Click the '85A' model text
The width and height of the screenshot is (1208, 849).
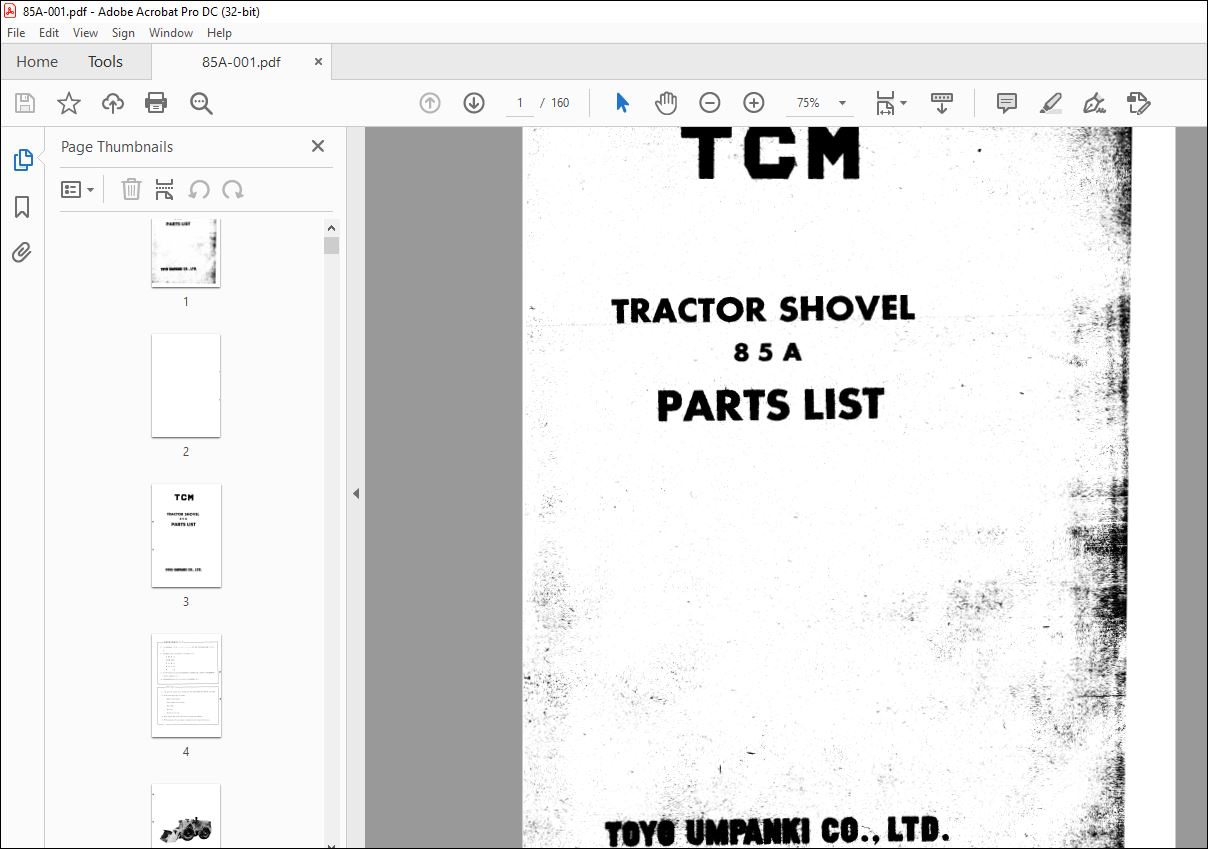coord(767,353)
